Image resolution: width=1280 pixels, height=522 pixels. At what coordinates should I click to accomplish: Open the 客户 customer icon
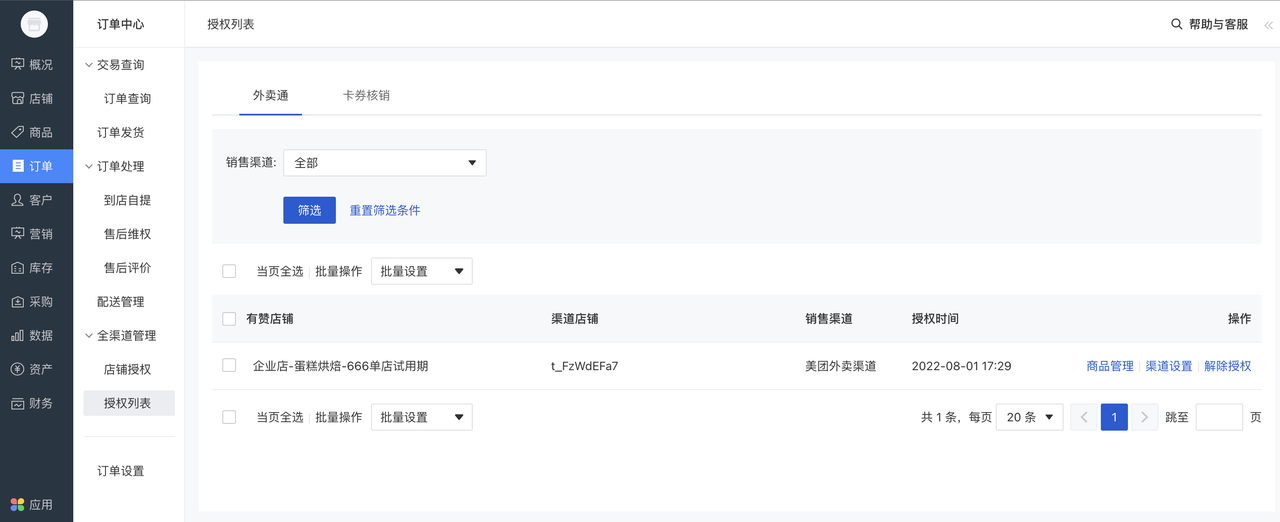tap(17, 200)
